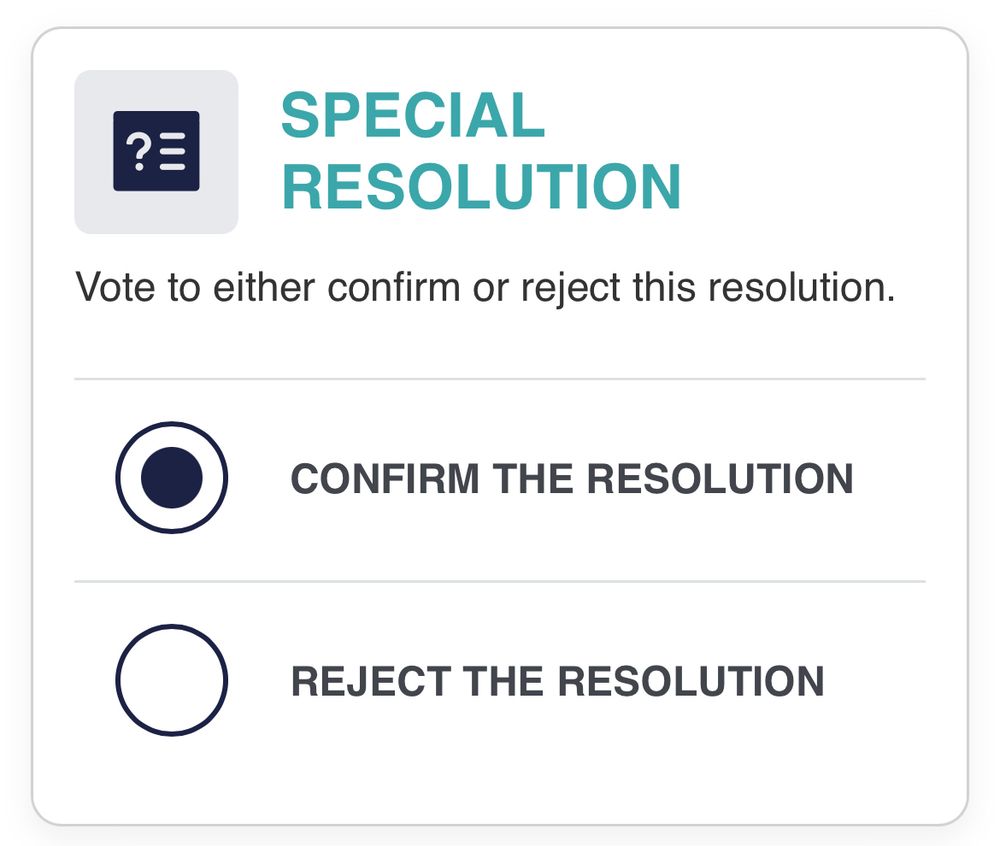Click the question mark inside the navy icon
This screenshot has height=846, width=1000.
click(x=138, y=152)
